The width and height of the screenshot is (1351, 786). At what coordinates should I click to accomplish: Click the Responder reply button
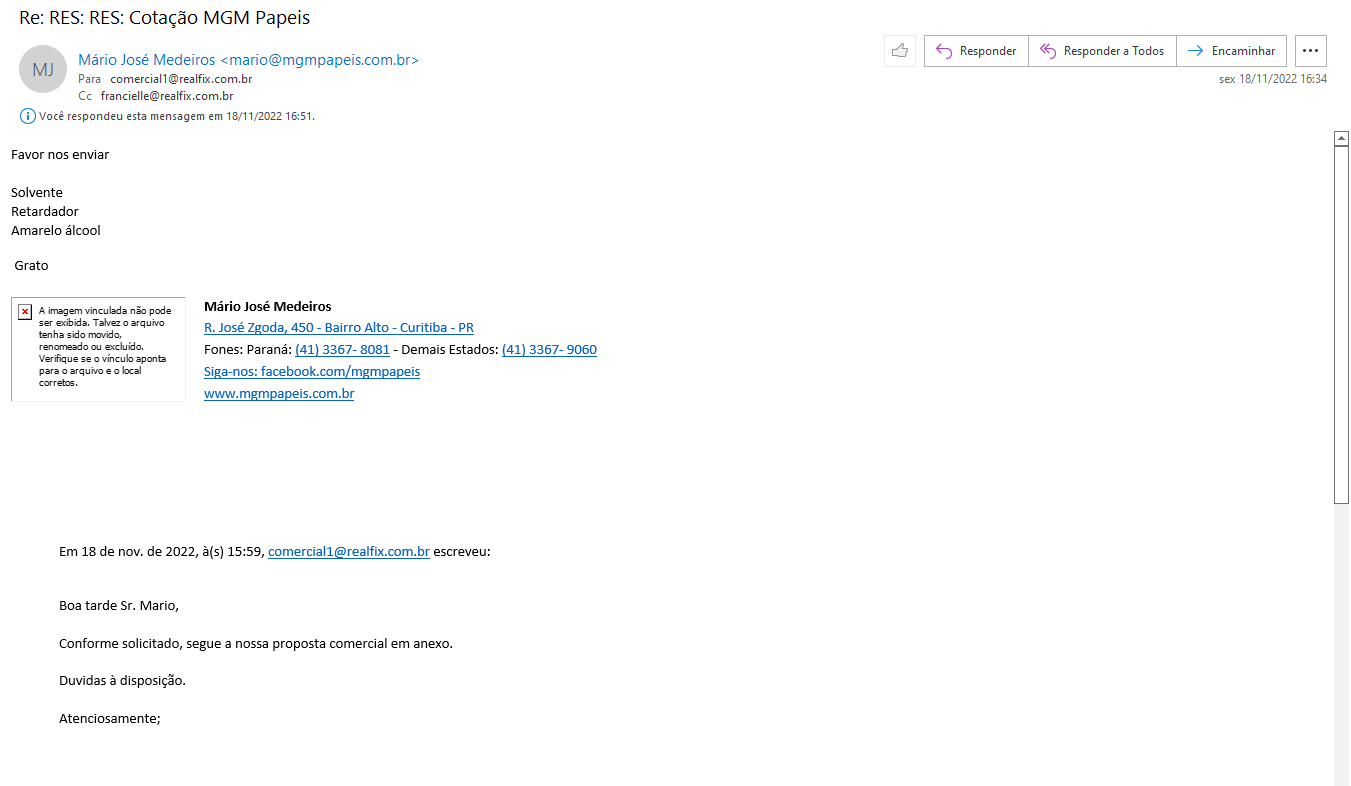[x=976, y=51]
